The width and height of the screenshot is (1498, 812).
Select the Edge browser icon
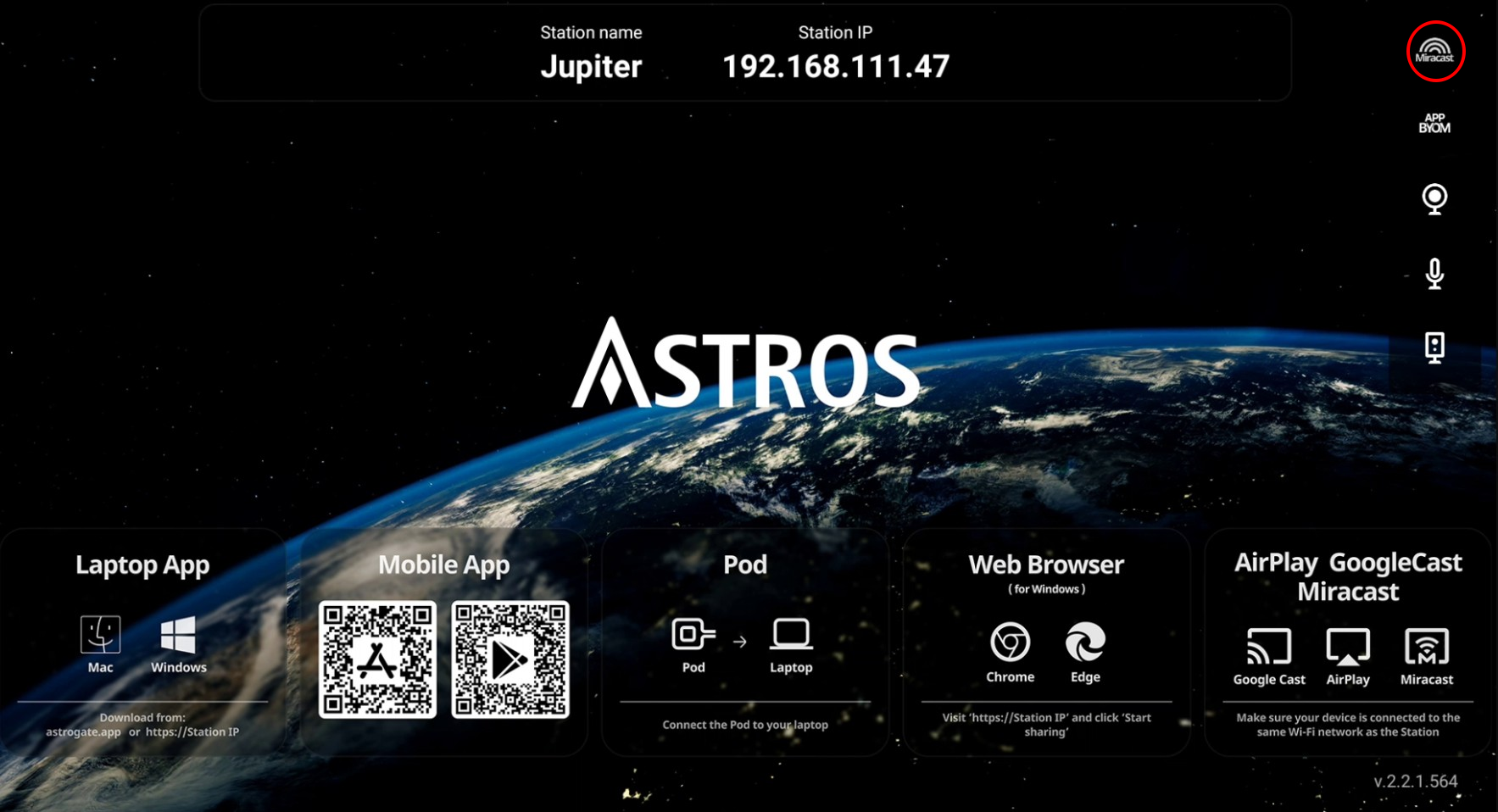(1085, 642)
